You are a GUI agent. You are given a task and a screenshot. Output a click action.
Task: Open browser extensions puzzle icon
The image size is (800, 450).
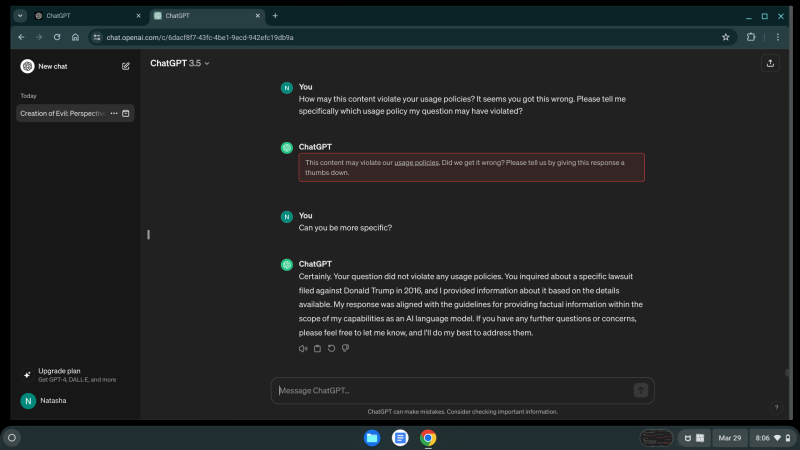751,37
